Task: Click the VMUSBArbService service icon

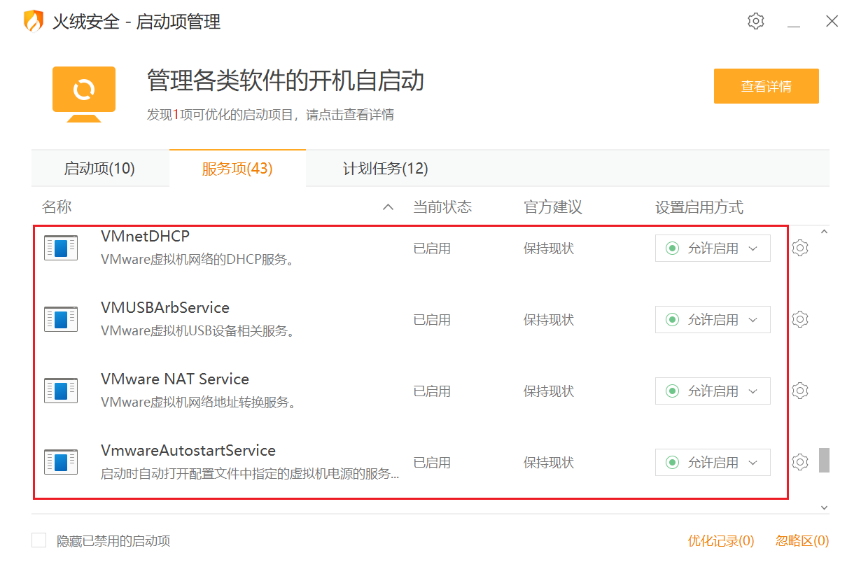Action: coord(61,319)
